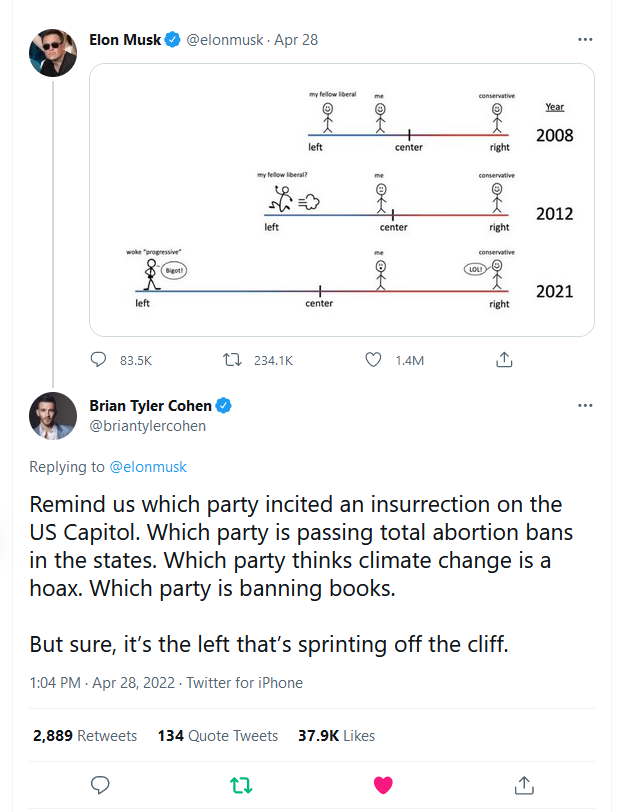Share Brian Tyler Cohen's tweet
629x812 pixels.
[522, 785]
